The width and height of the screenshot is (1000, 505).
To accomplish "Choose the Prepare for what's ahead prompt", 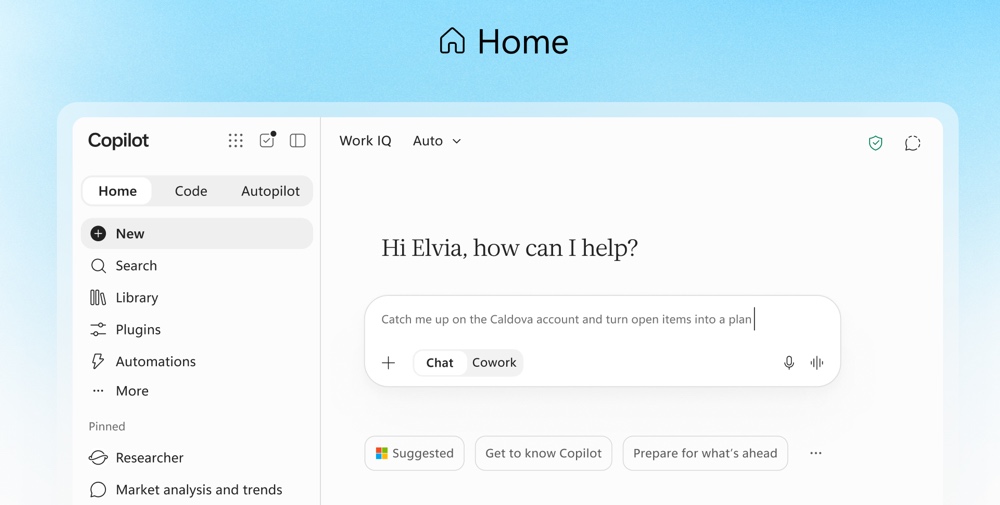I will point(705,453).
